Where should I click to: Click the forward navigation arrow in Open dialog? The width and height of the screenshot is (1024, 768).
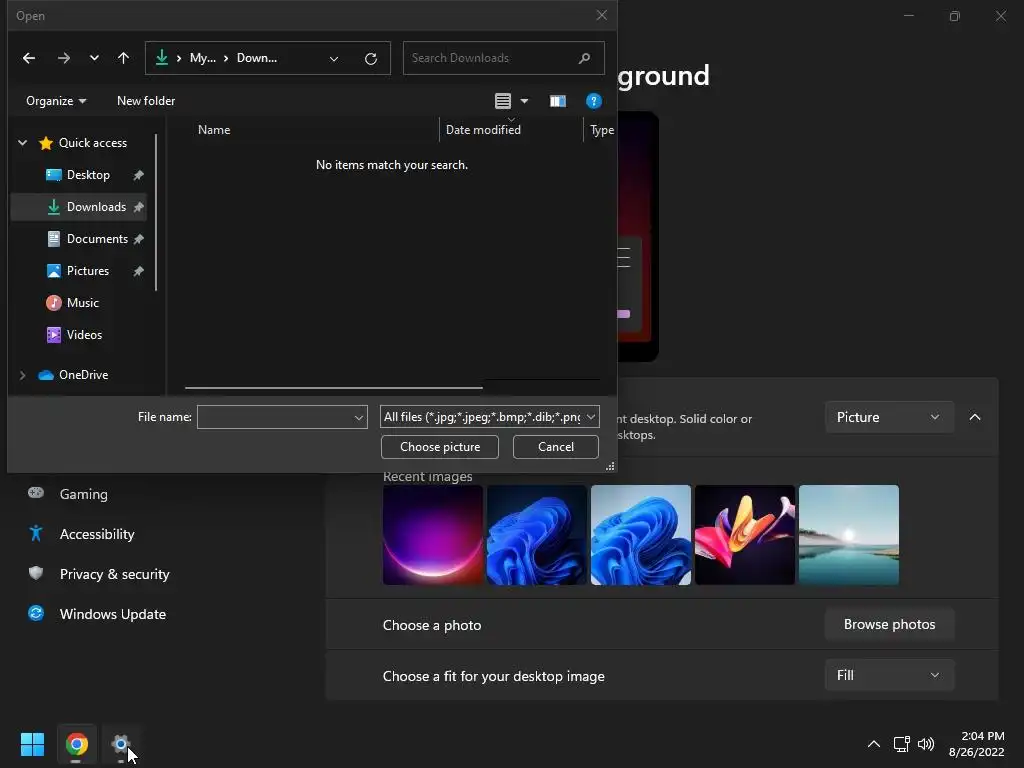(63, 58)
